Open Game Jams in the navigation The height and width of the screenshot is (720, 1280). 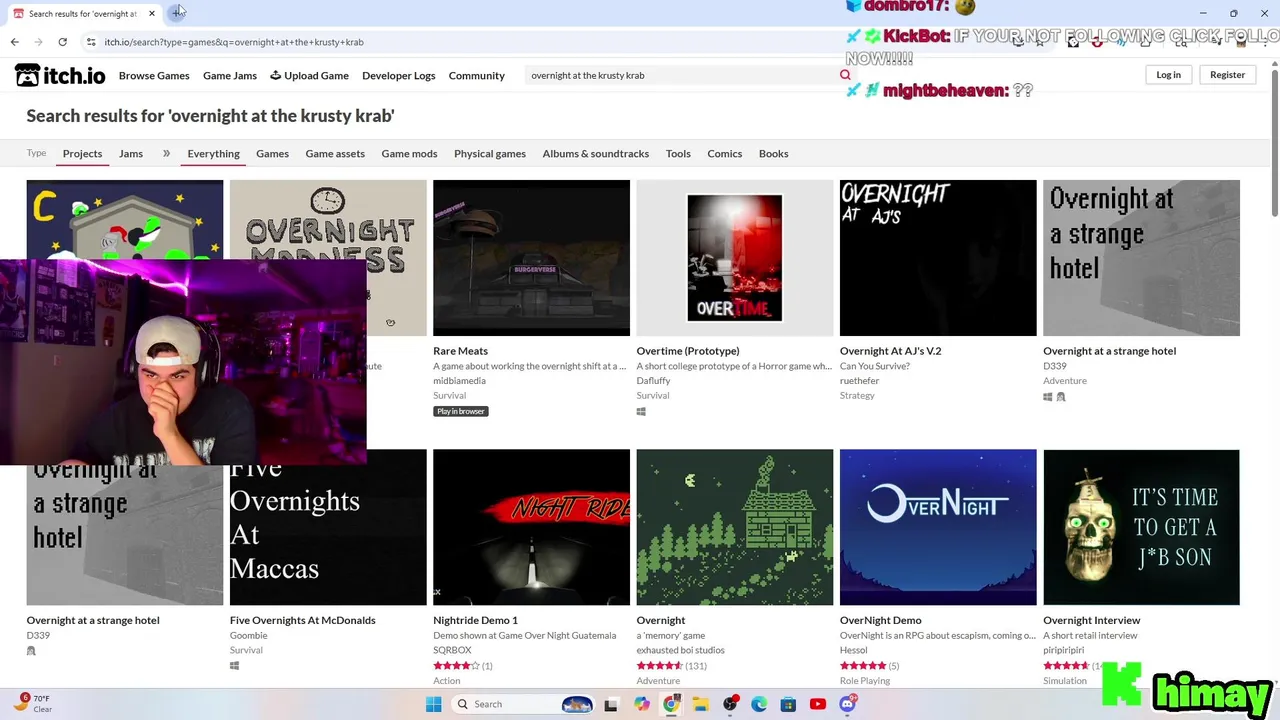tap(230, 75)
